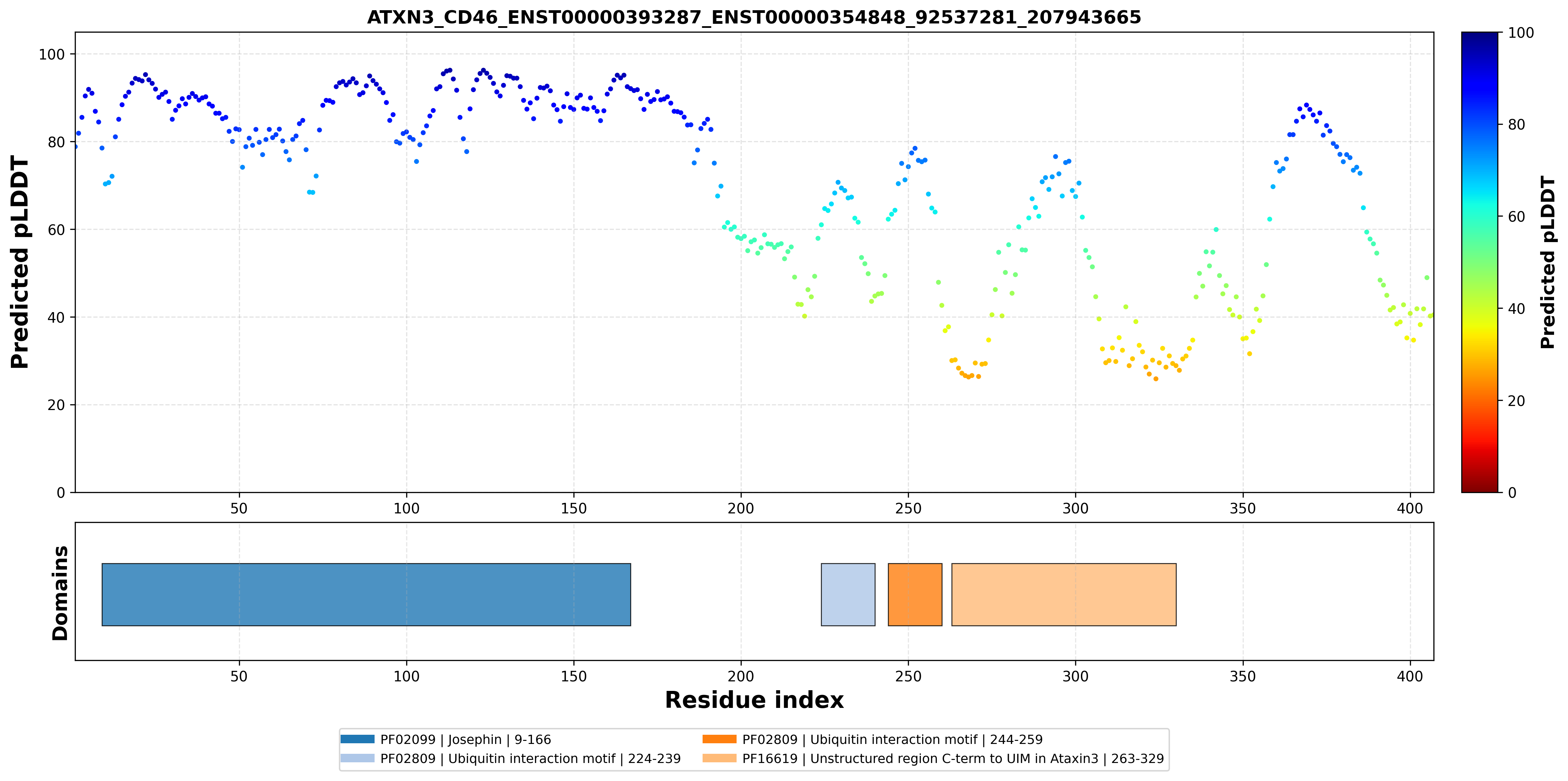Click the colorbar Predicted pLDDT label
Screen dimensions: 1568x781
tap(1547, 262)
